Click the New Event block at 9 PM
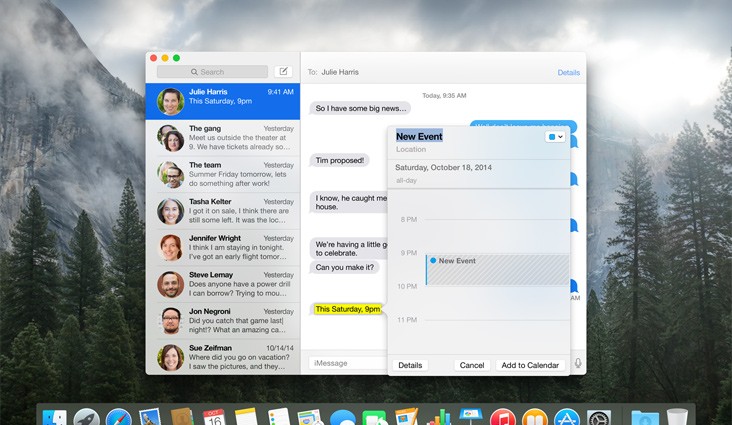 497,269
